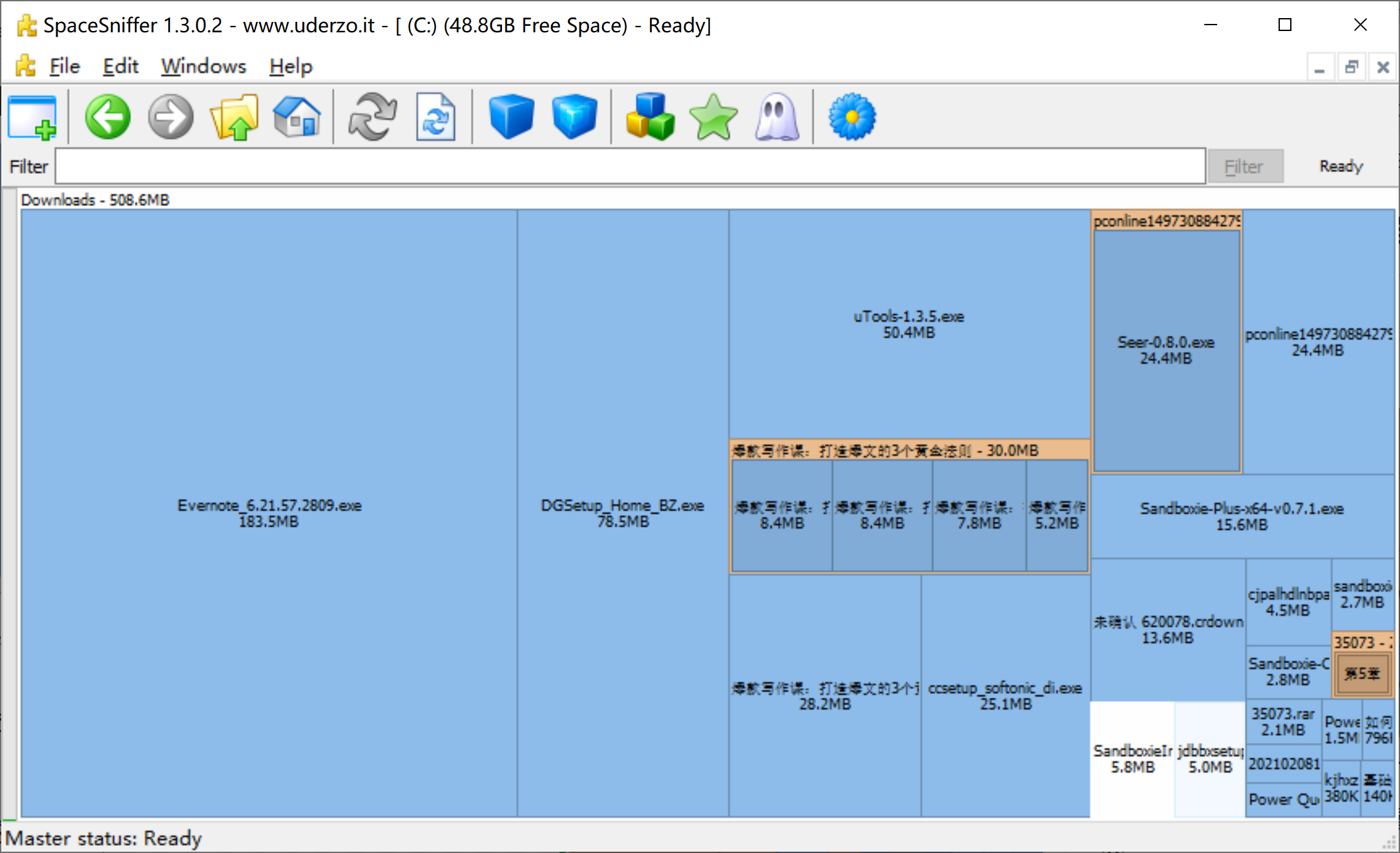Image resolution: width=1400 pixels, height=853 pixels.
Task: Select the 5.2MB file block
Action: tap(1057, 515)
